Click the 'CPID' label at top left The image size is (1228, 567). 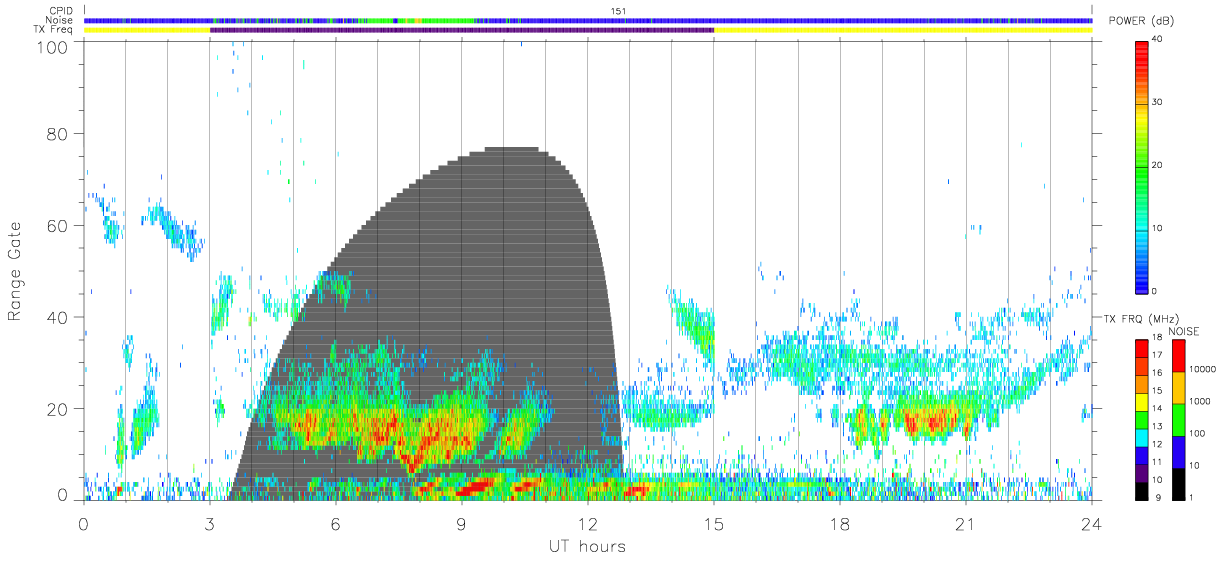click(62, 11)
